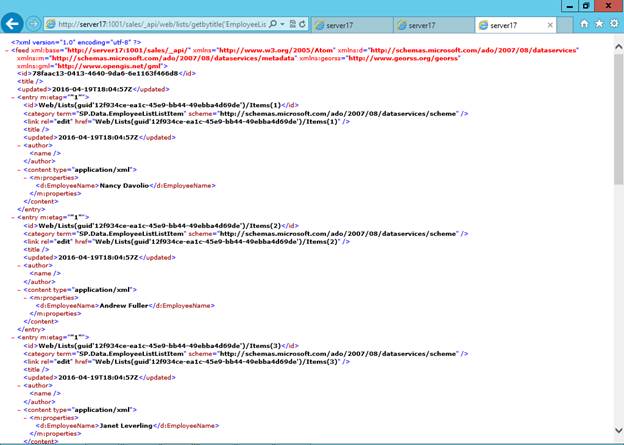Screen dimensions: 624x445
Task: Collapse content node of Janet Leverling entry
Action: pyautogui.click(x=19, y=410)
